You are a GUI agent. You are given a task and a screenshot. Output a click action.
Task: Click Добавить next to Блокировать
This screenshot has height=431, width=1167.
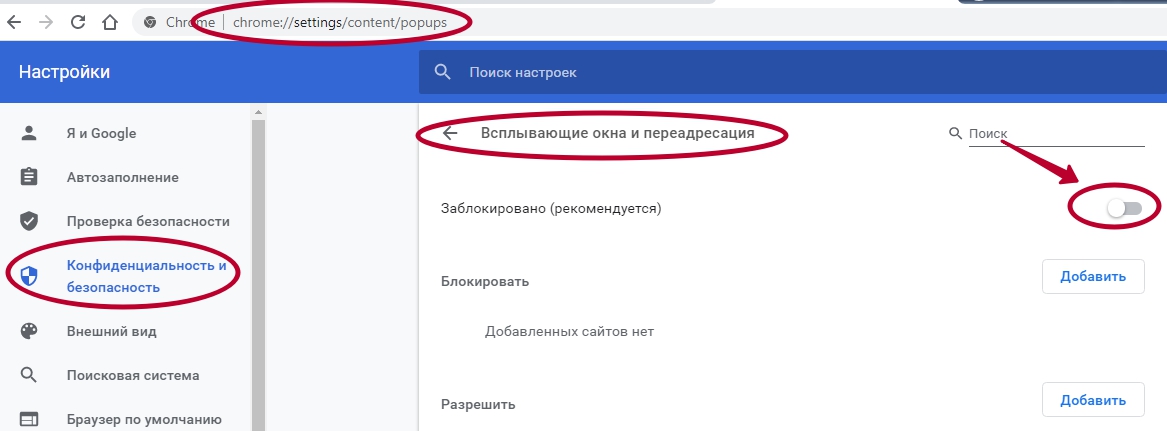click(1093, 277)
